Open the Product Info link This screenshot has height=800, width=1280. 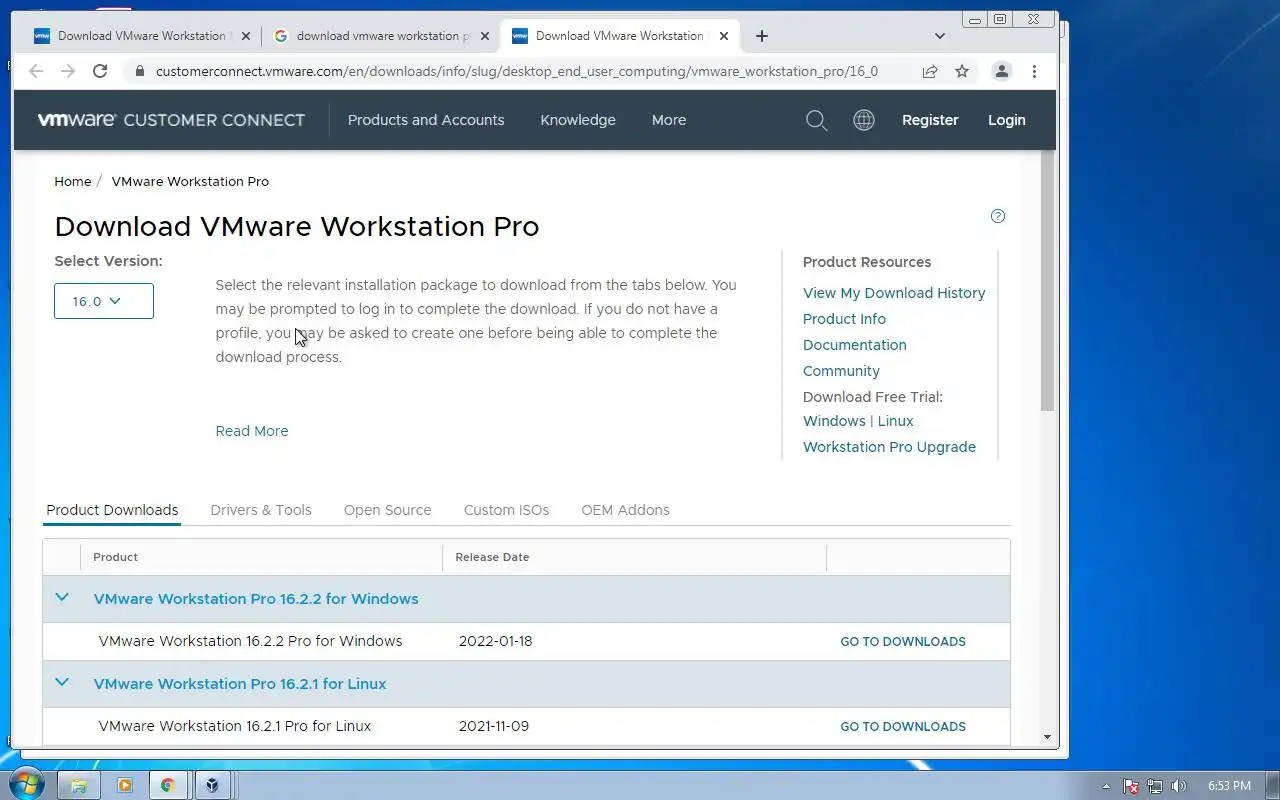844,319
